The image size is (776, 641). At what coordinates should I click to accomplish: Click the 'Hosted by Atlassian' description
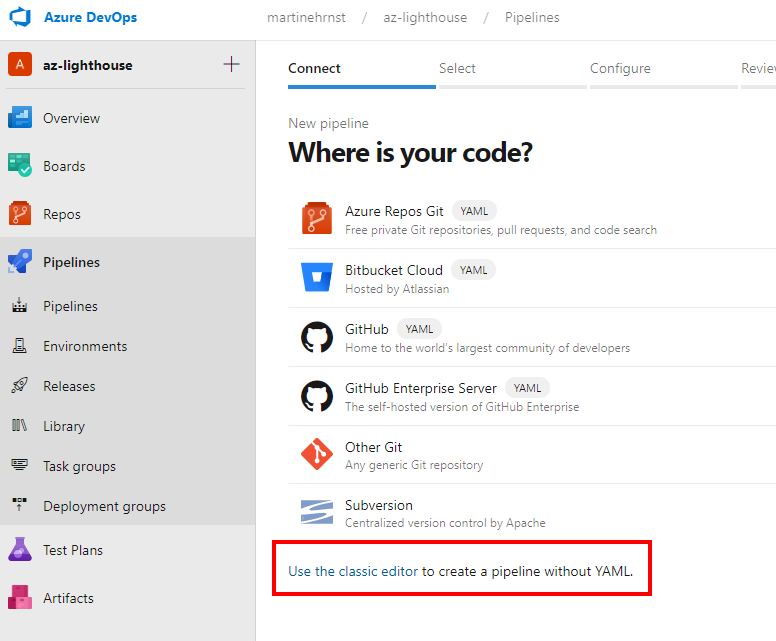397,289
